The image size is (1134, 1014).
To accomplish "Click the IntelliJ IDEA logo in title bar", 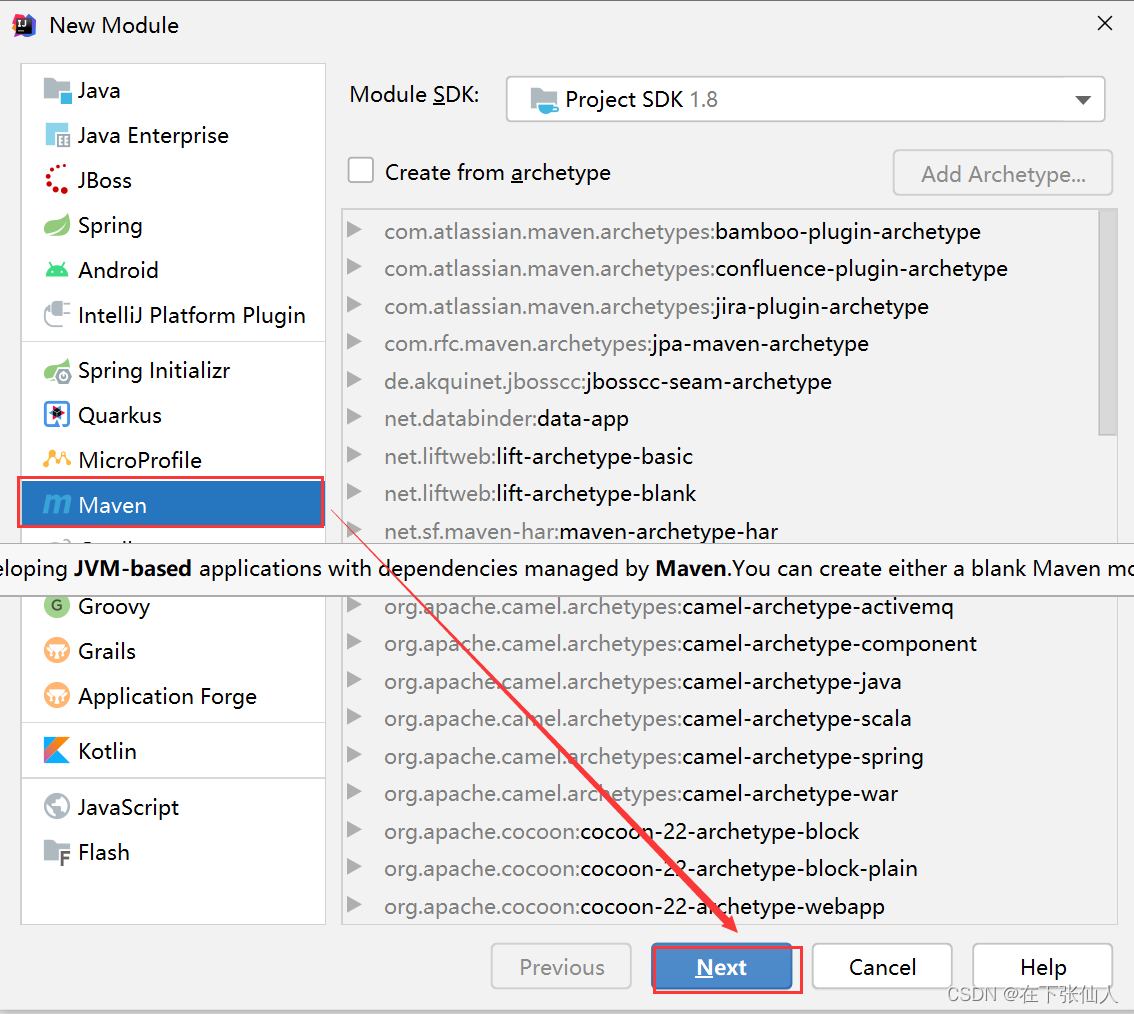I will [x=24, y=25].
